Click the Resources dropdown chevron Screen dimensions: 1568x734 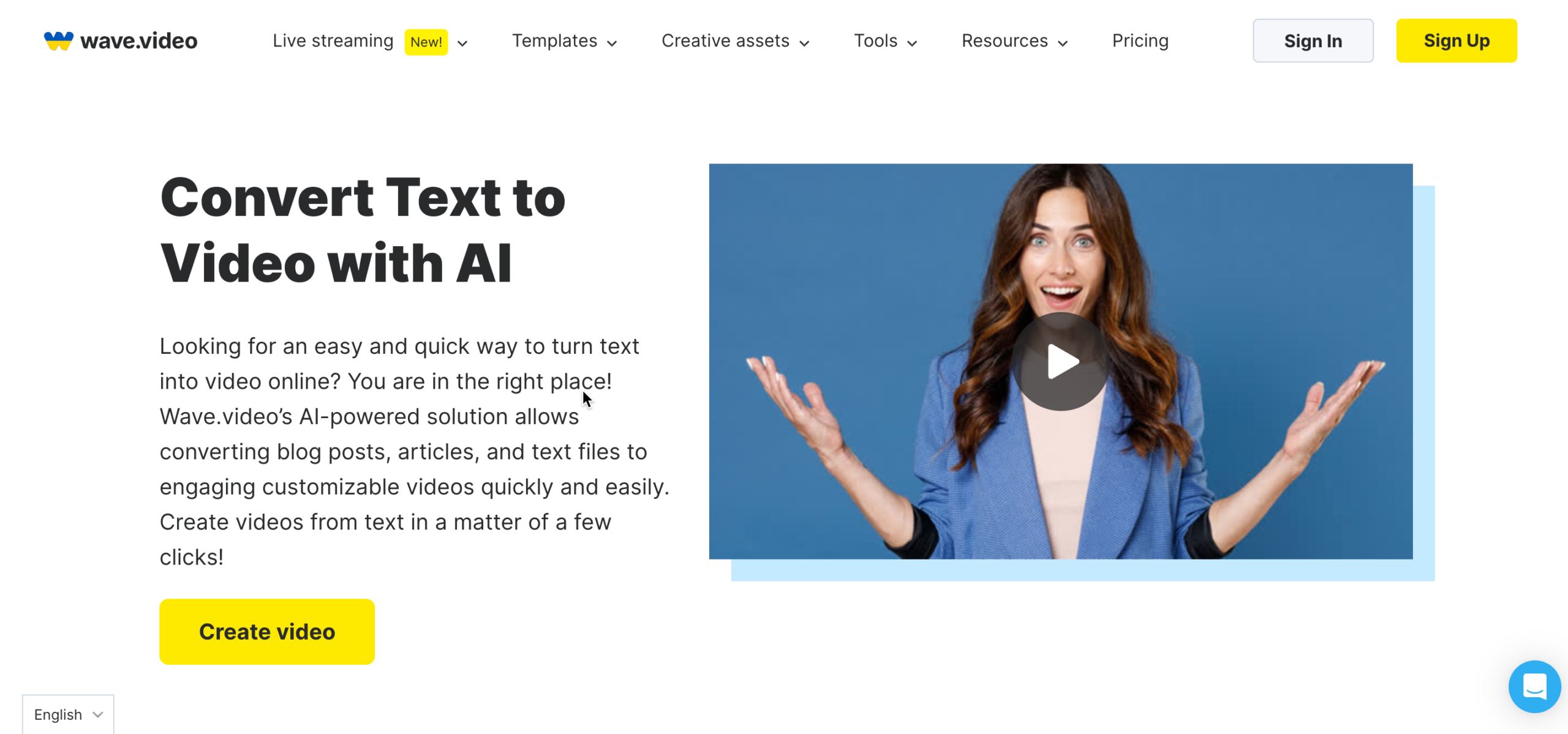point(1063,43)
